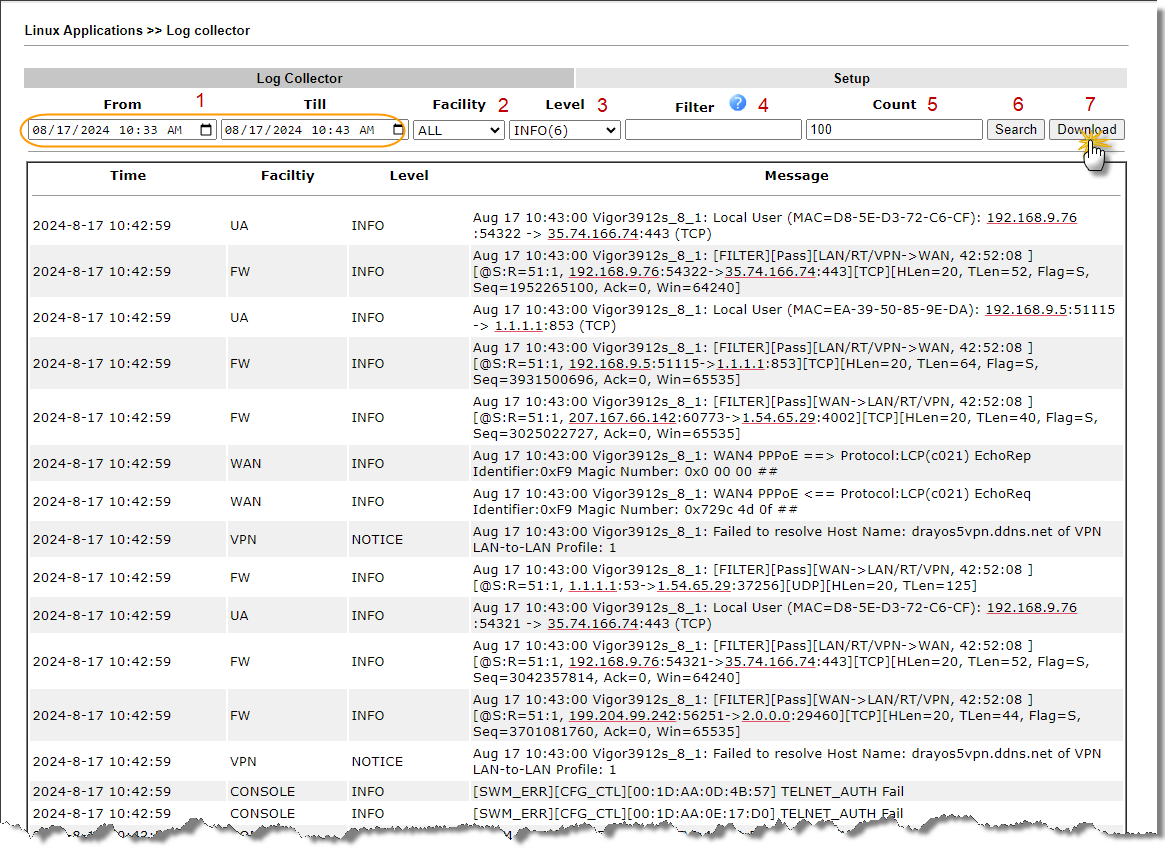Switch to the Log Collector tab

tap(299, 78)
